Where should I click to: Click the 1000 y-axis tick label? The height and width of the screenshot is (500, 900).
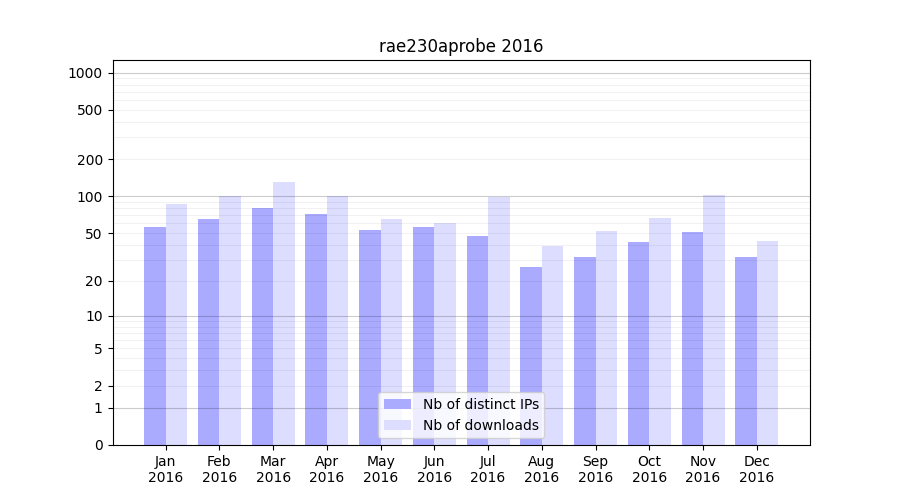[85, 73]
